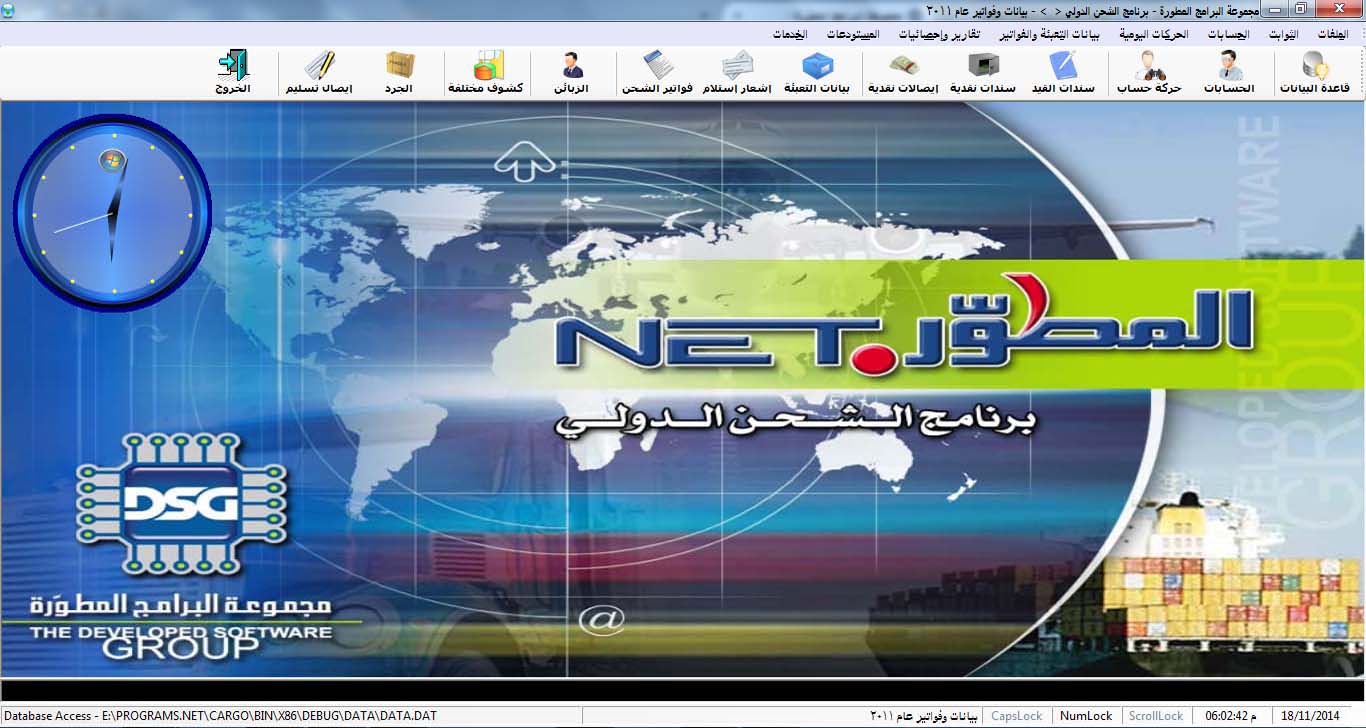This screenshot has width=1366, height=728.
Task: Open سندات القيد journal vouchers icon
Action: point(1062,73)
